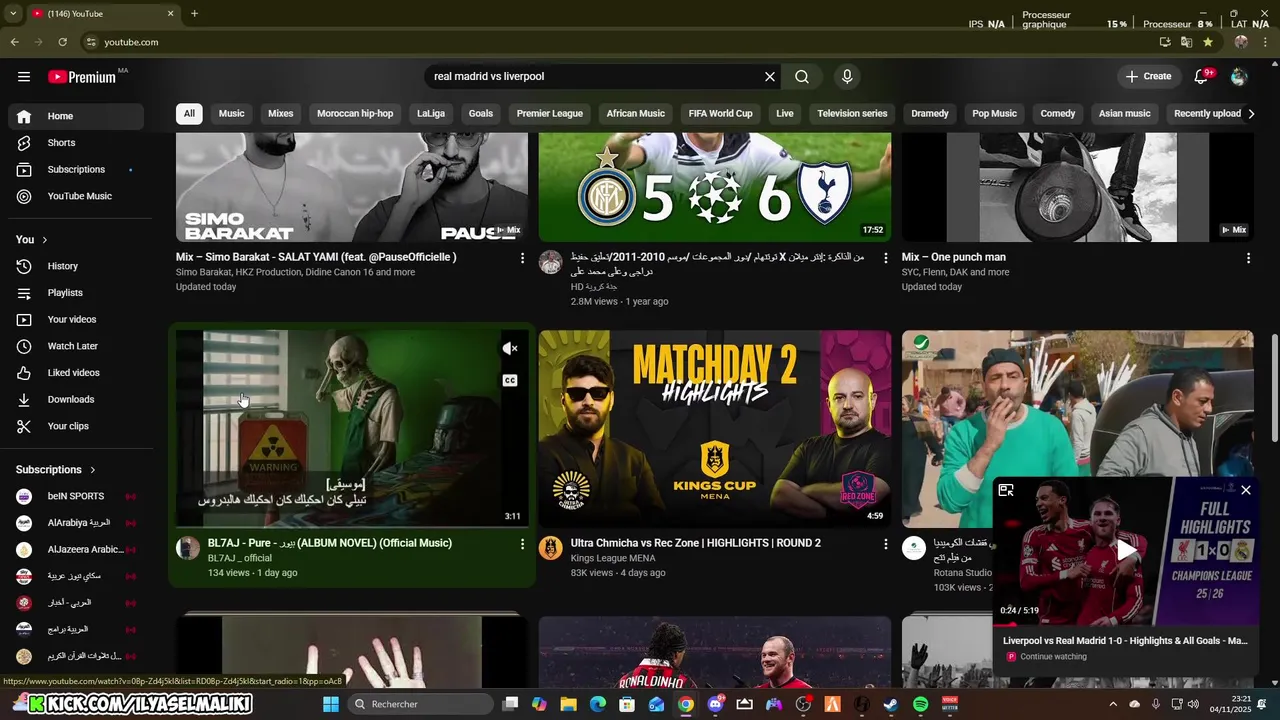This screenshot has width=1280, height=720.
Task: Clear the search box with X
Action: click(x=770, y=77)
